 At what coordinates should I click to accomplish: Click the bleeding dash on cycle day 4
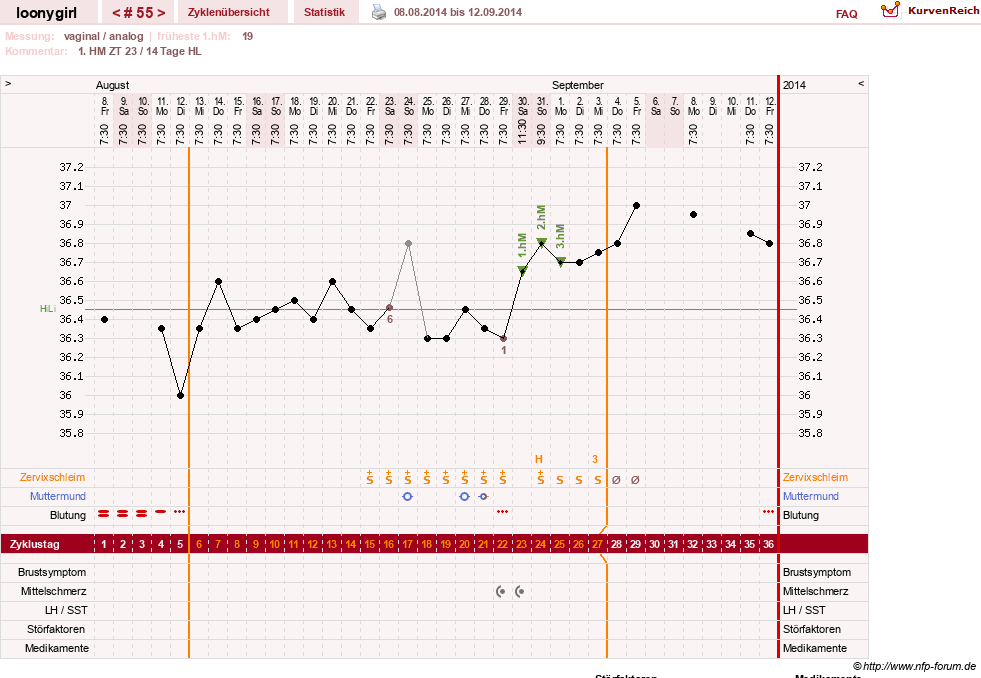pos(161,512)
